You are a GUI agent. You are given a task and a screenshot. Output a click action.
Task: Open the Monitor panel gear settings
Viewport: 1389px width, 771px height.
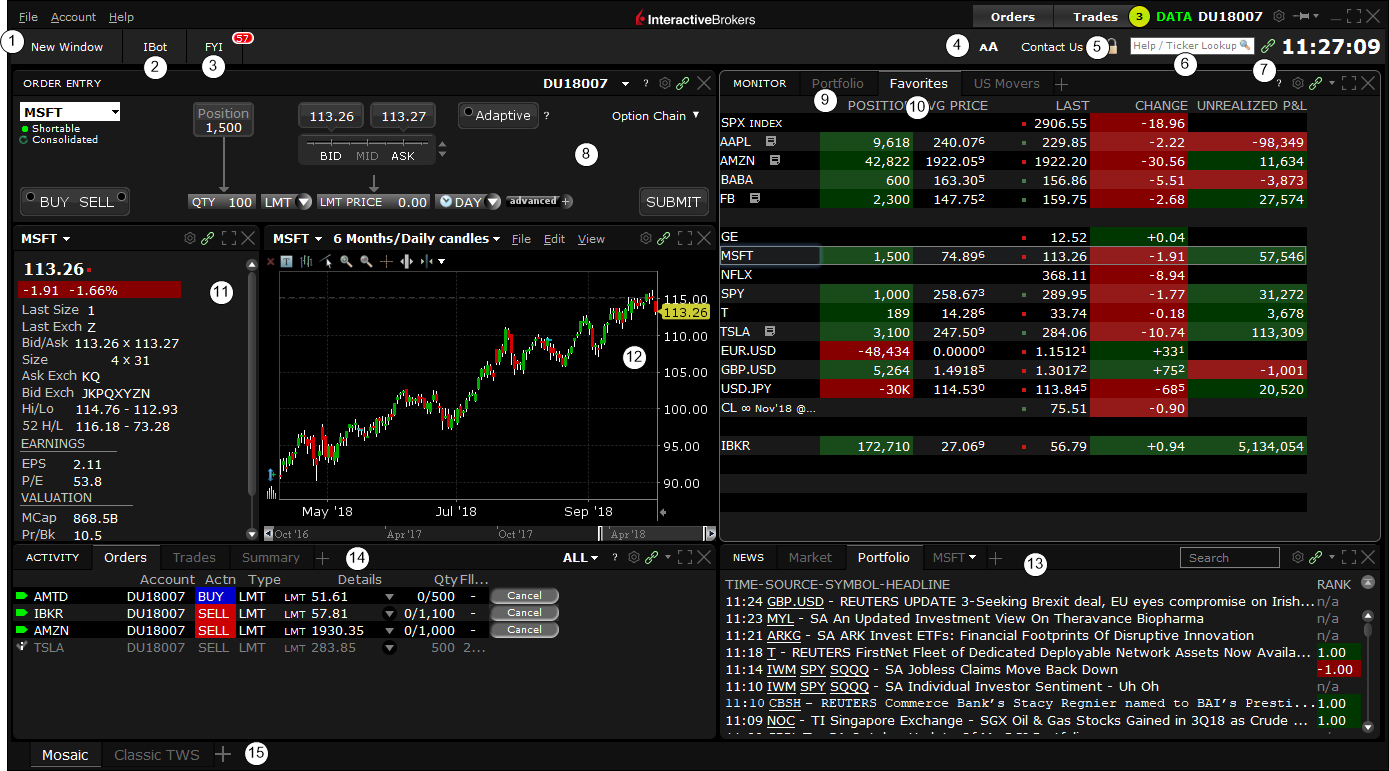(1298, 84)
